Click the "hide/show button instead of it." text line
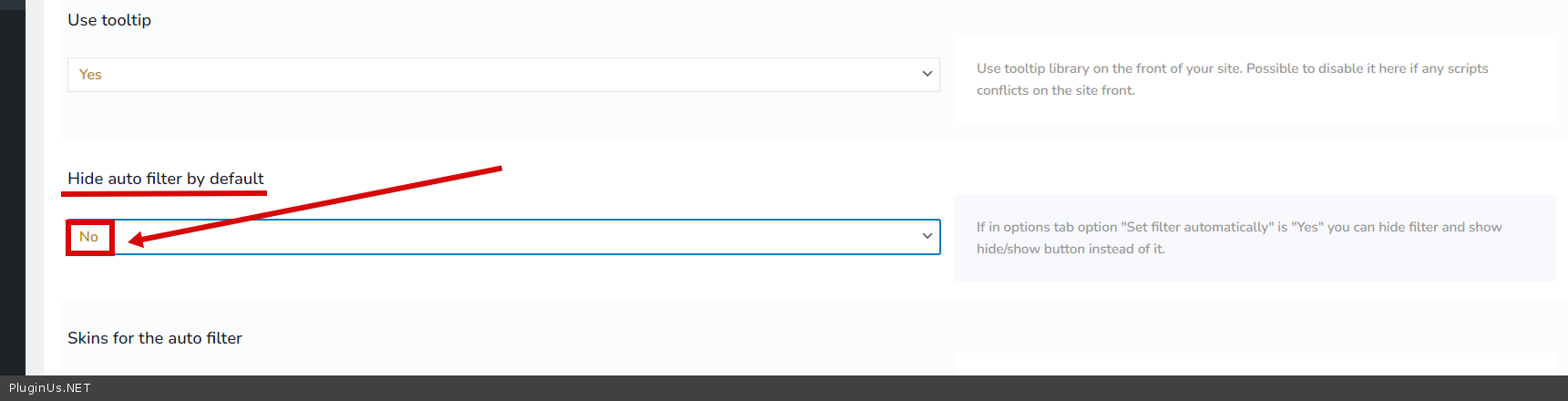The image size is (1568, 401). [x=1071, y=249]
